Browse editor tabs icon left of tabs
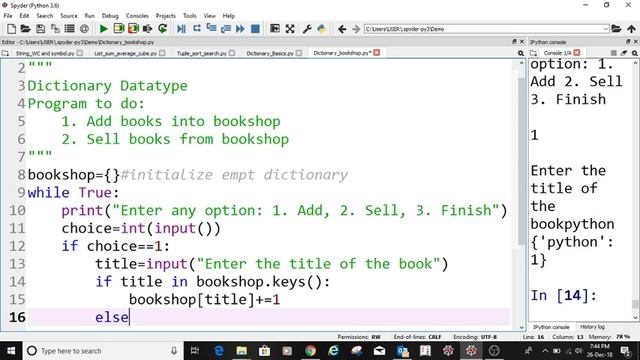The image size is (640, 360). click(x=5, y=53)
